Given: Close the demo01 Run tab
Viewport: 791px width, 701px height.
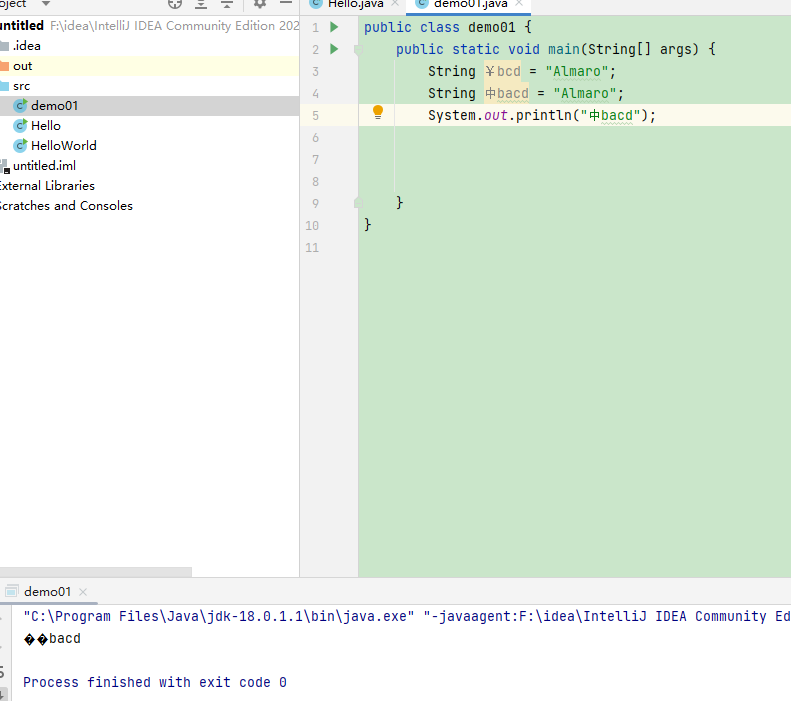Looking at the screenshot, I should point(83,592).
